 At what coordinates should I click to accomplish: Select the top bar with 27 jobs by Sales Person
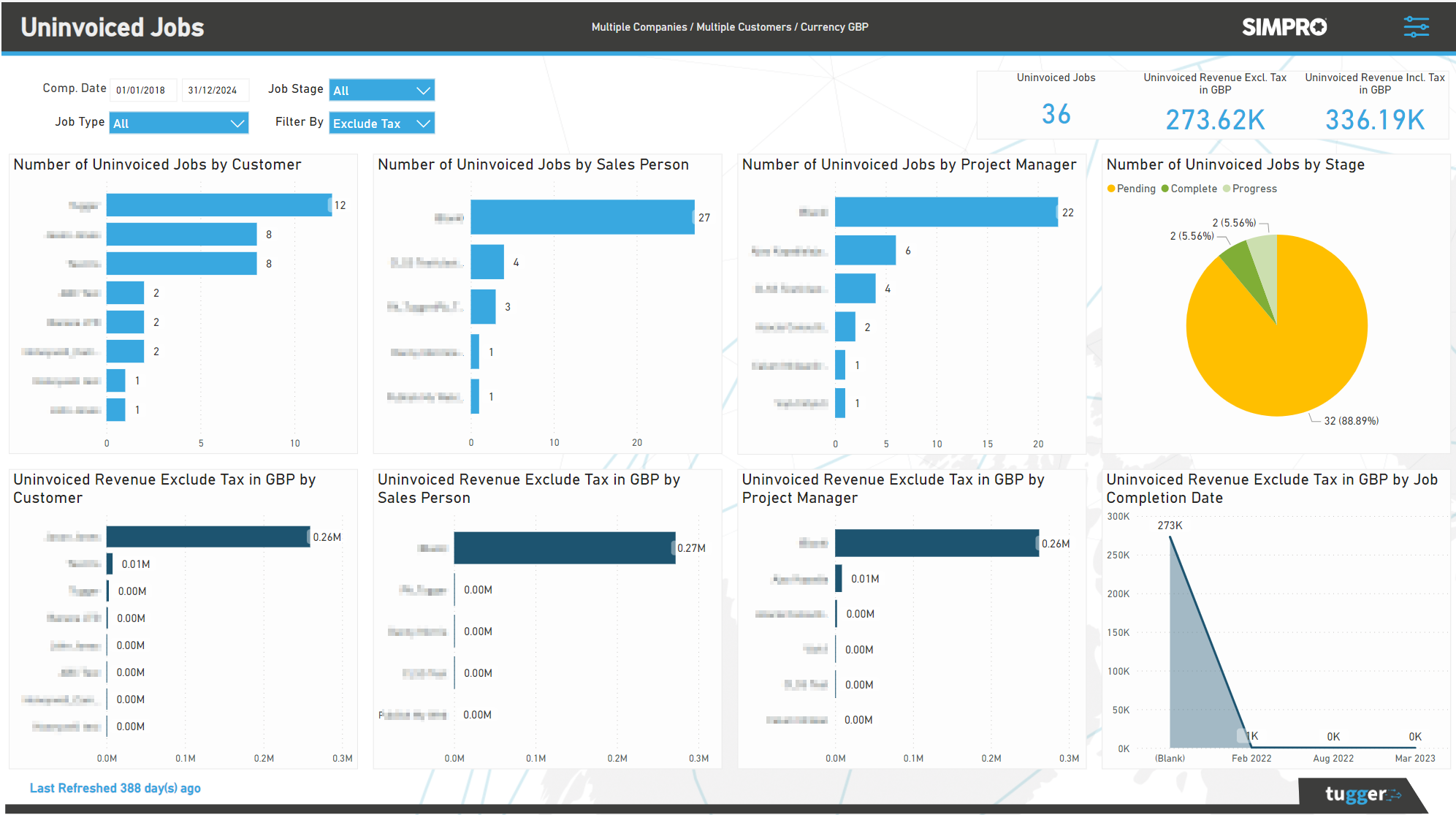pos(582,217)
